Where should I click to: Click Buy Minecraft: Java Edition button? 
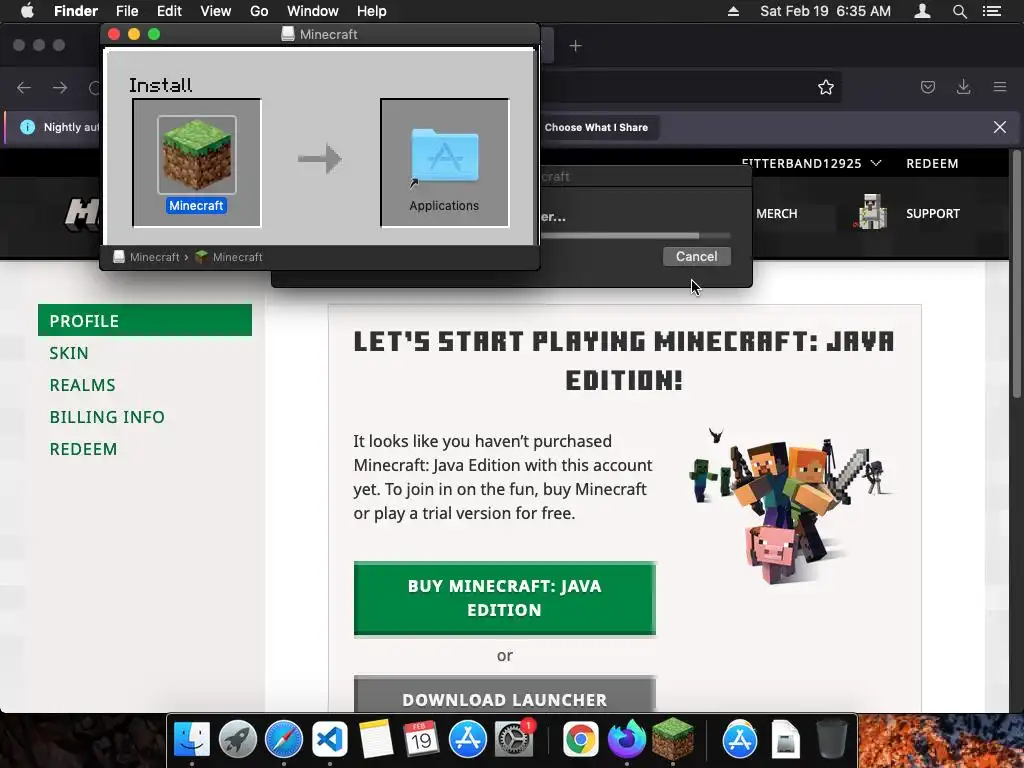tap(505, 598)
